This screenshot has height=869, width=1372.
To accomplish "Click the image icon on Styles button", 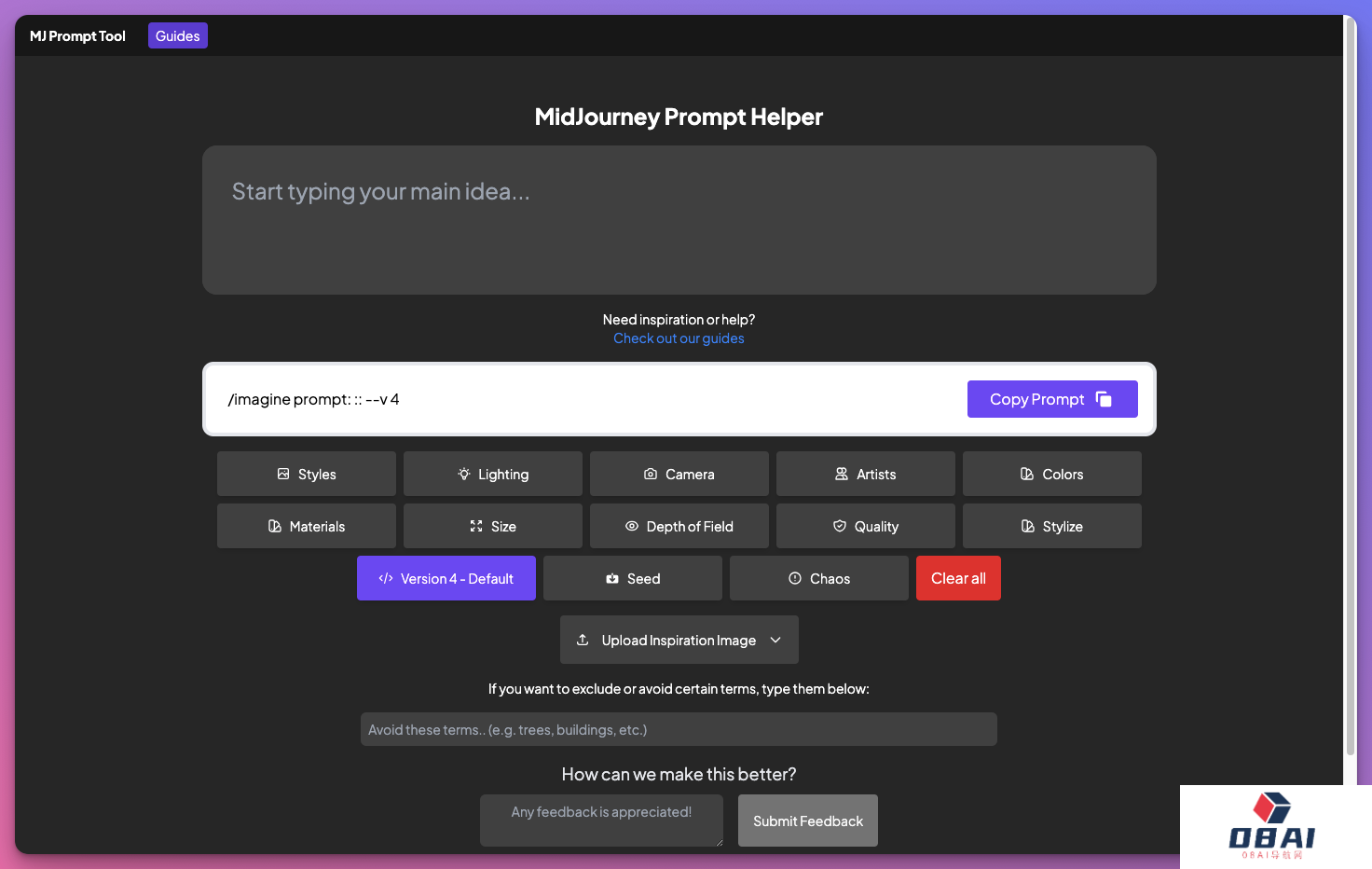I will 283,474.
